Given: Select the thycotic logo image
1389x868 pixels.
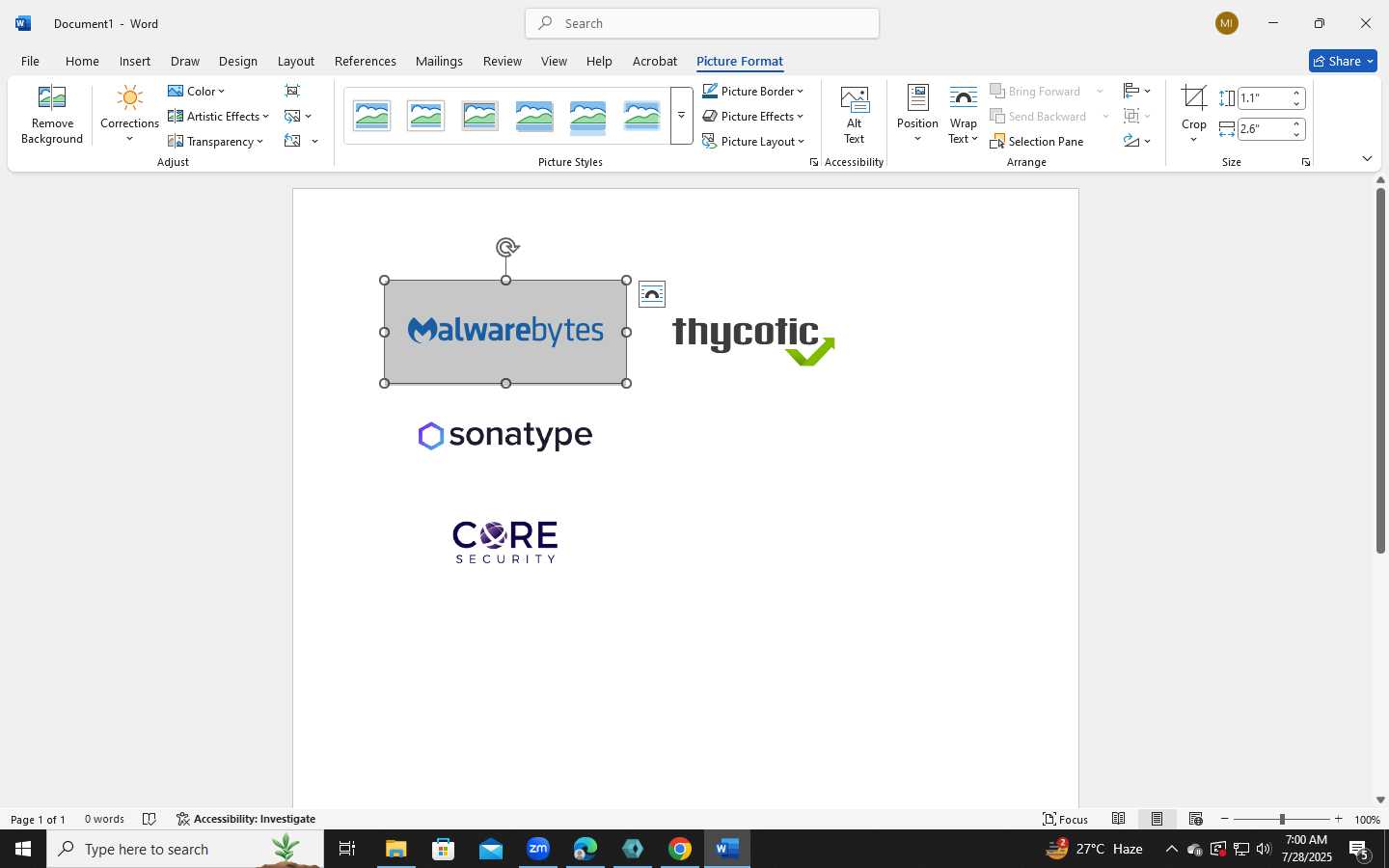Looking at the screenshot, I should point(753,341).
